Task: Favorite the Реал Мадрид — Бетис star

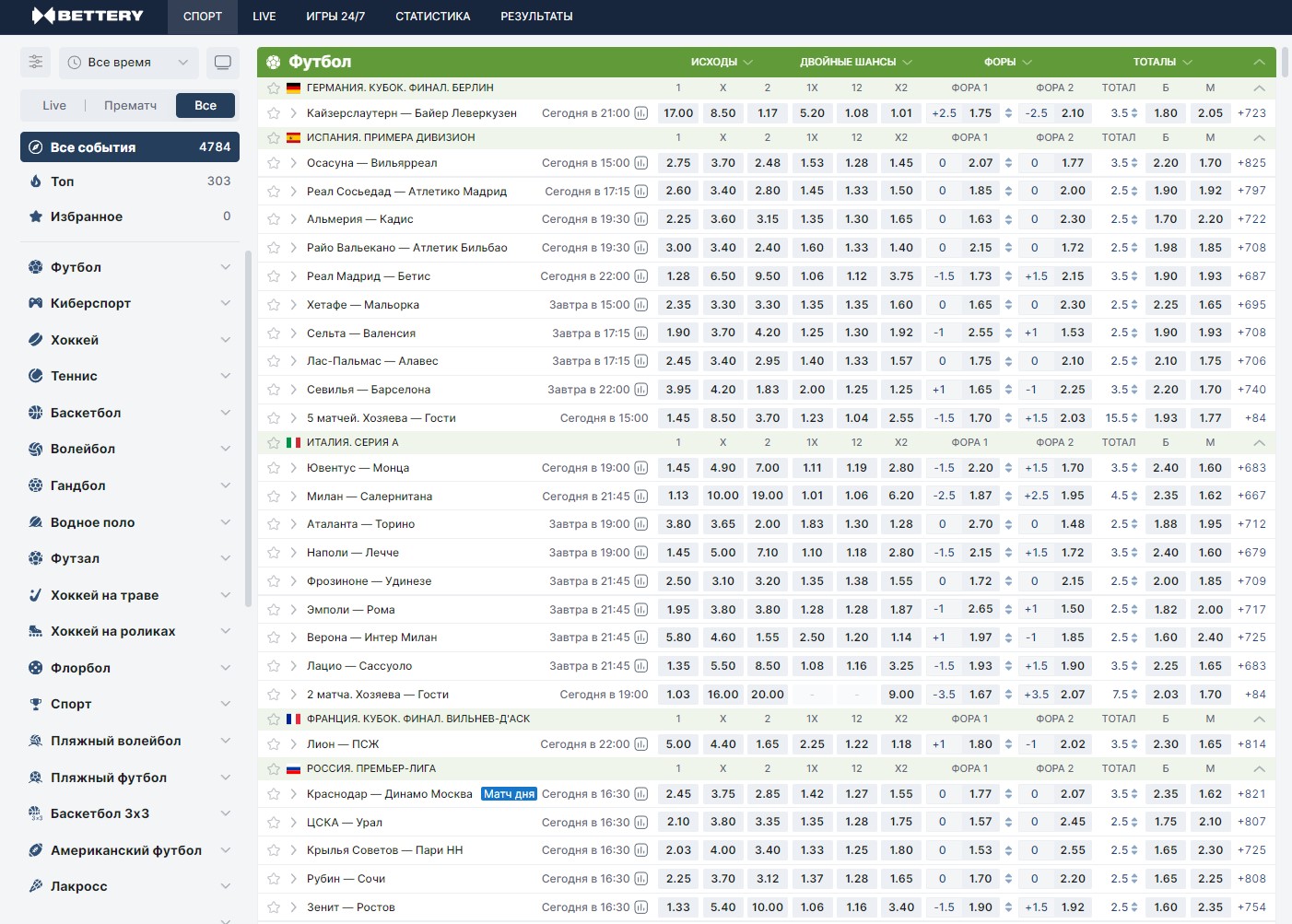Action: click(274, 276)
